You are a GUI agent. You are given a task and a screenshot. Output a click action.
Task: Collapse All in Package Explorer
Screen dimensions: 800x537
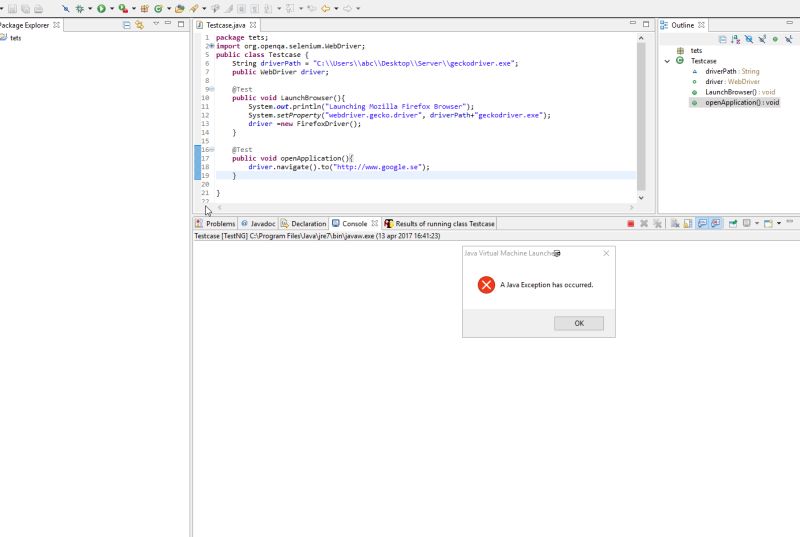pyautogui.click(x=127, y=24)
